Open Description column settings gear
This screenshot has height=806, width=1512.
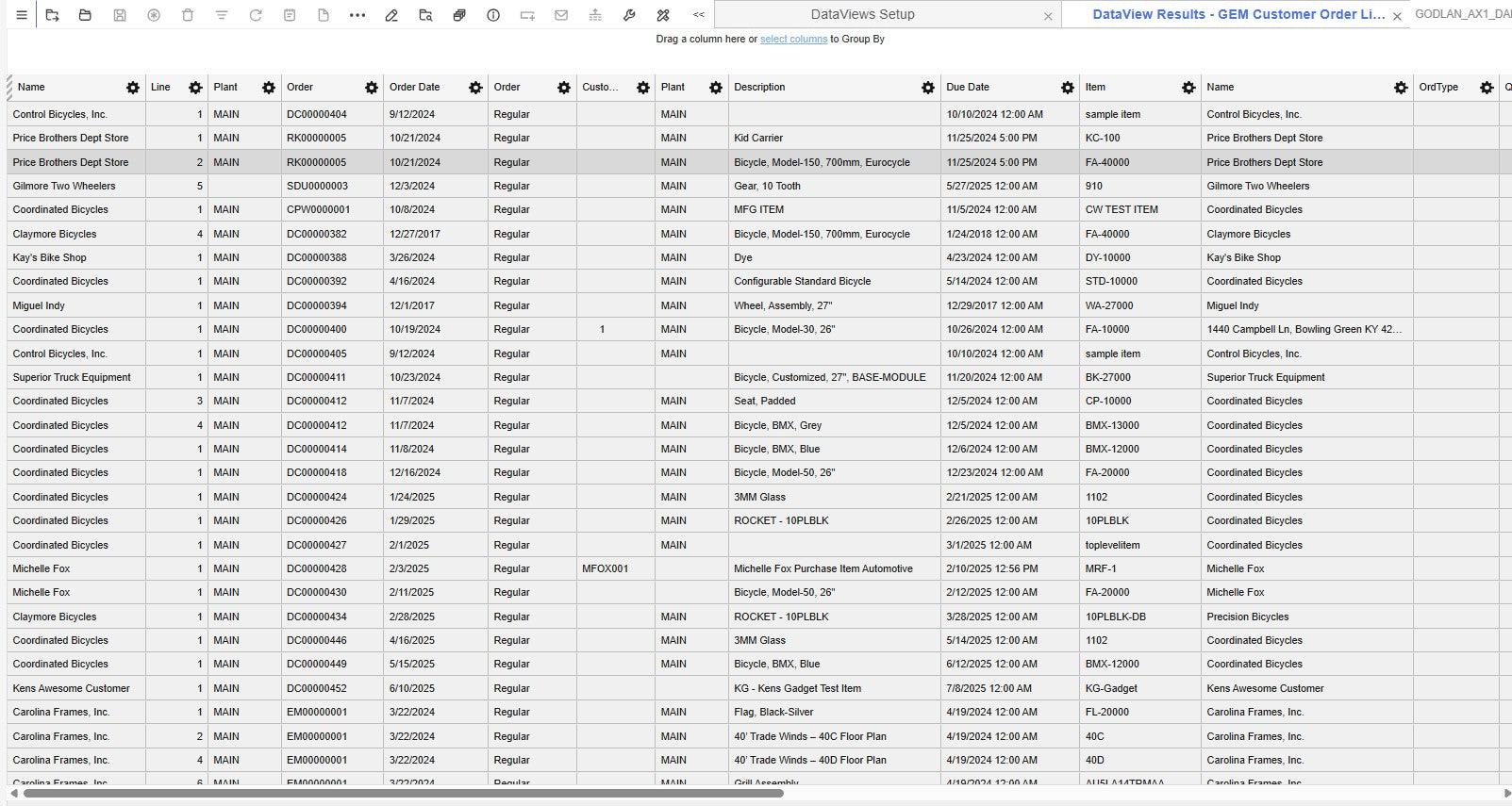coord(928,88)
